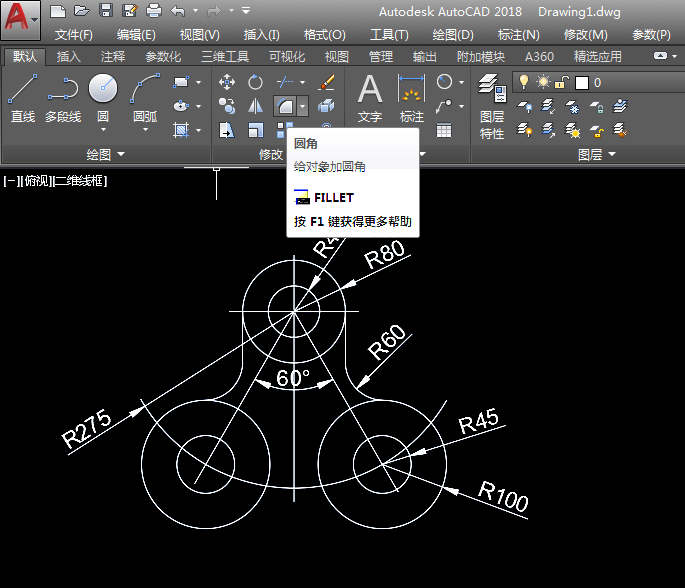Screen dimensions: 685x588
Task: Click the white layer color swatch
Action: [x=581, y=82]
